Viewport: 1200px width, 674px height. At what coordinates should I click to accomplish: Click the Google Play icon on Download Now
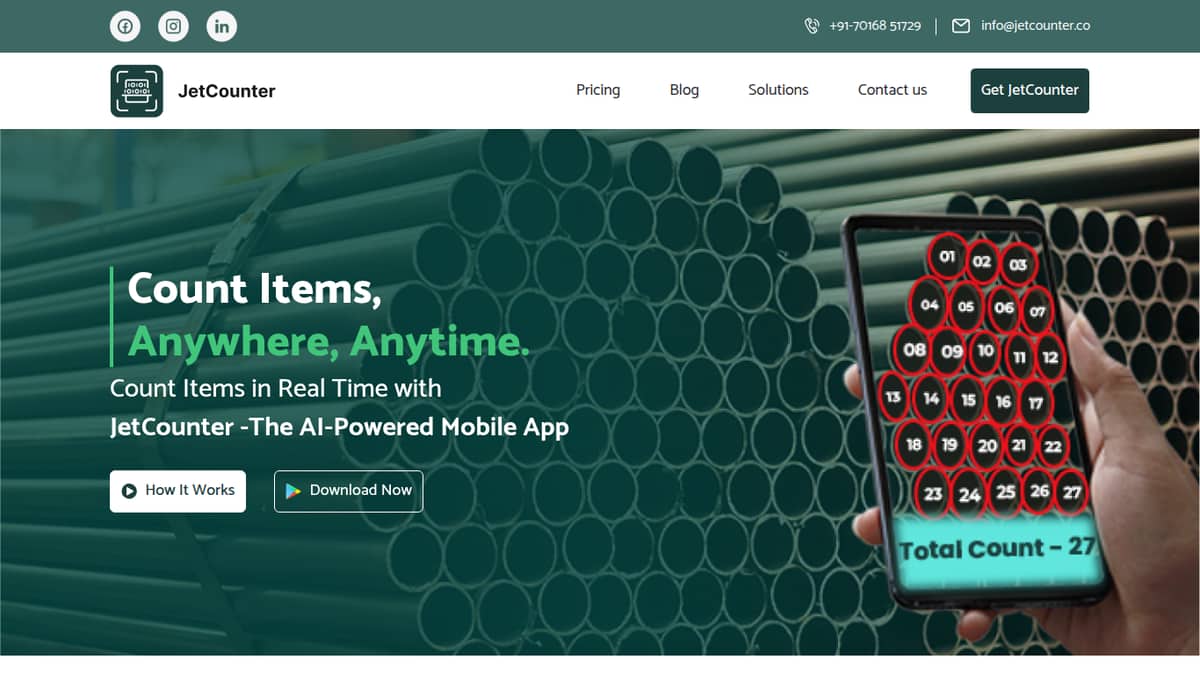293,491
